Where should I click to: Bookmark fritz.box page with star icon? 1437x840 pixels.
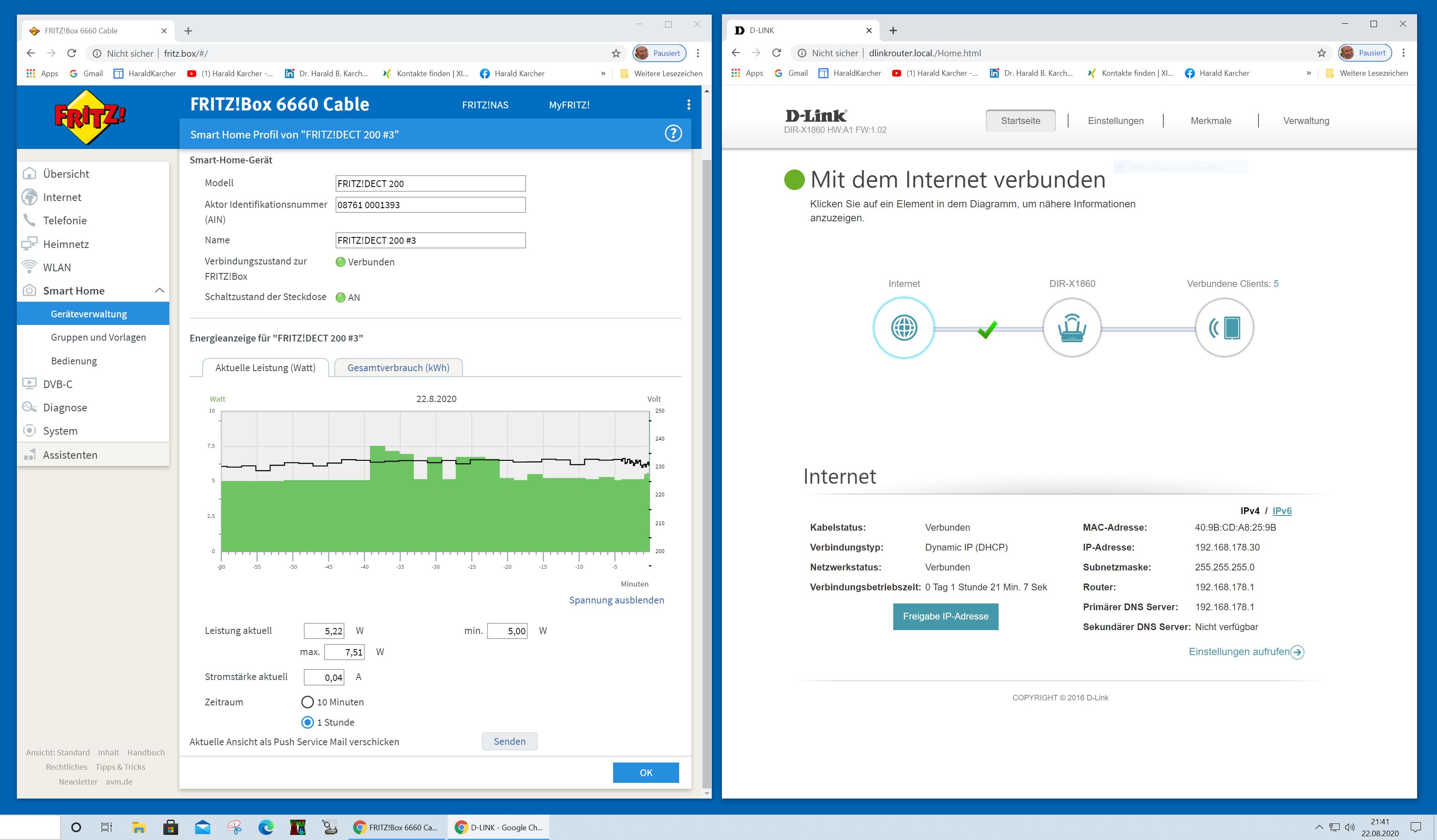[616, 54]
